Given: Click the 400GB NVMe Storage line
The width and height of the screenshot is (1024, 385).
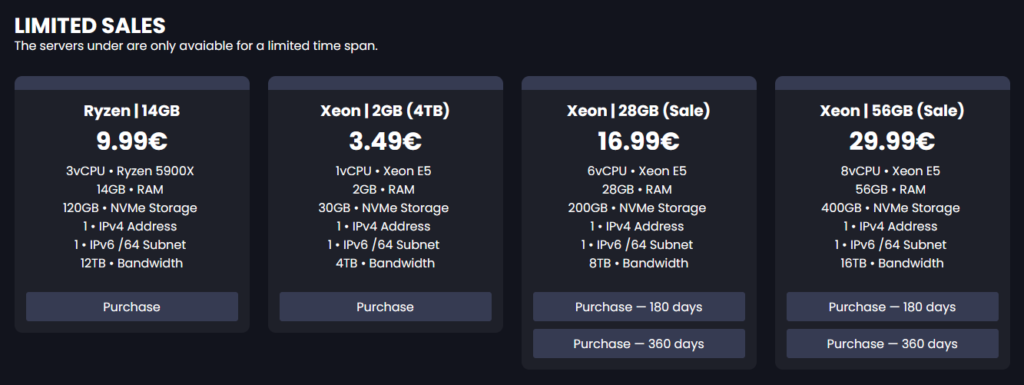Looking at the screenshot, I should [x=892, y=208].
